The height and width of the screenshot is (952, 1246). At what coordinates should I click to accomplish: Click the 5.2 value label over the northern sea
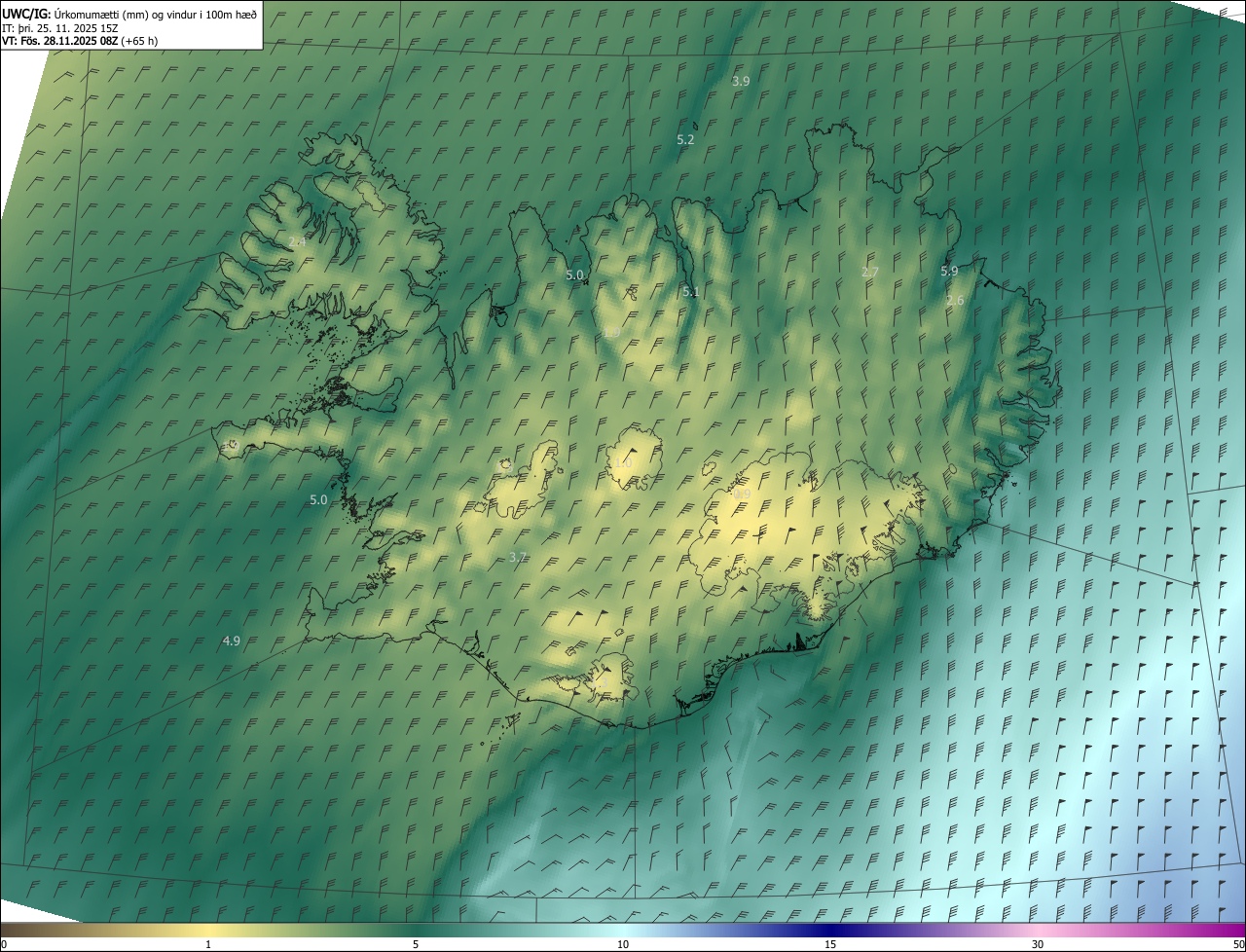click(685, 140)
